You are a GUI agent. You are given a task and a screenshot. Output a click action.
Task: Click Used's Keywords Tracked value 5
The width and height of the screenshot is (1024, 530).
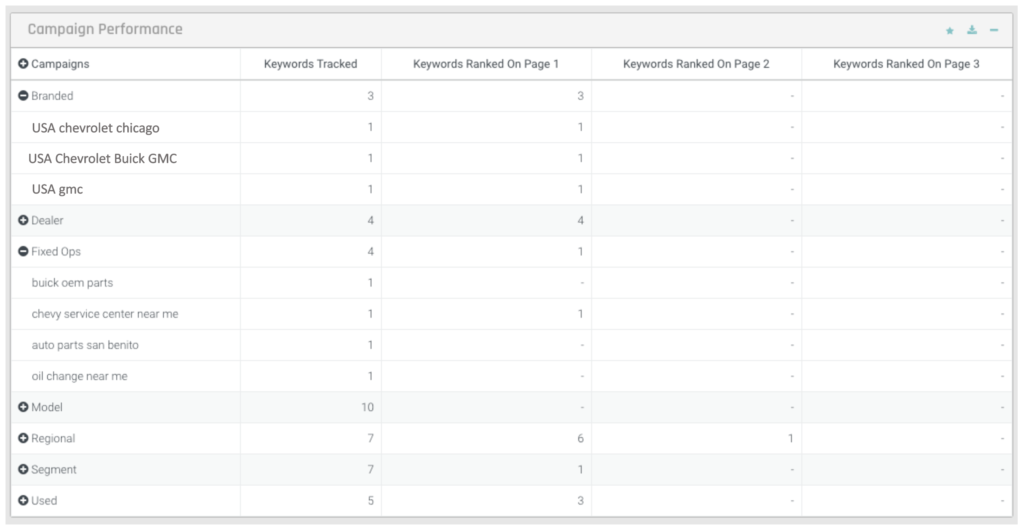370,501
